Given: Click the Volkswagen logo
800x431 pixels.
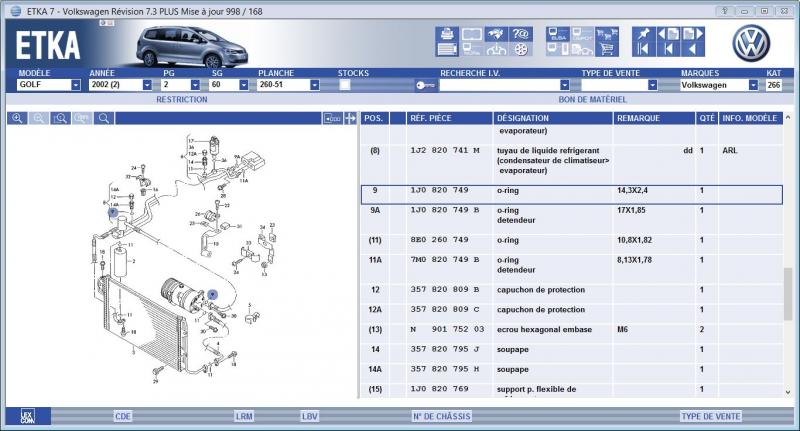Looking at the screenshot, I should coord(751,43).
